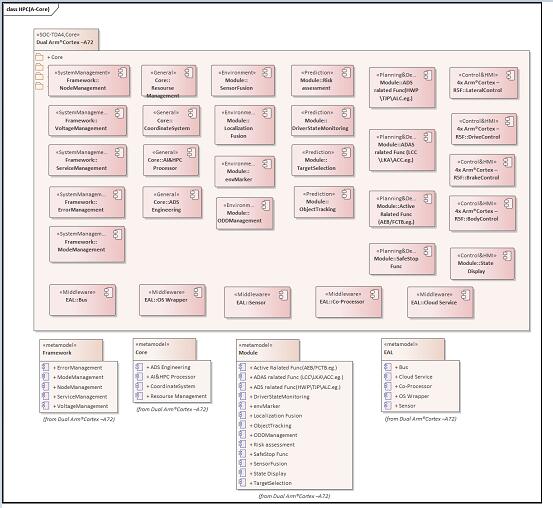Select the Framework::ErrorManagement component box

[87, 202]
